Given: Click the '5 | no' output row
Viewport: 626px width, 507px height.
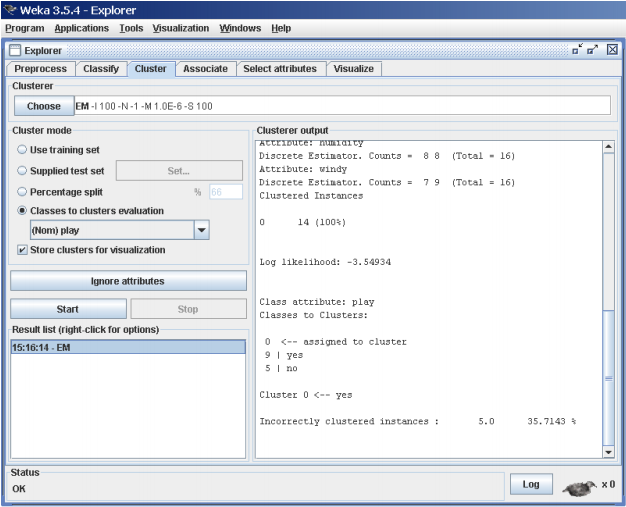Looking at the screenshot, I should 281,368.
